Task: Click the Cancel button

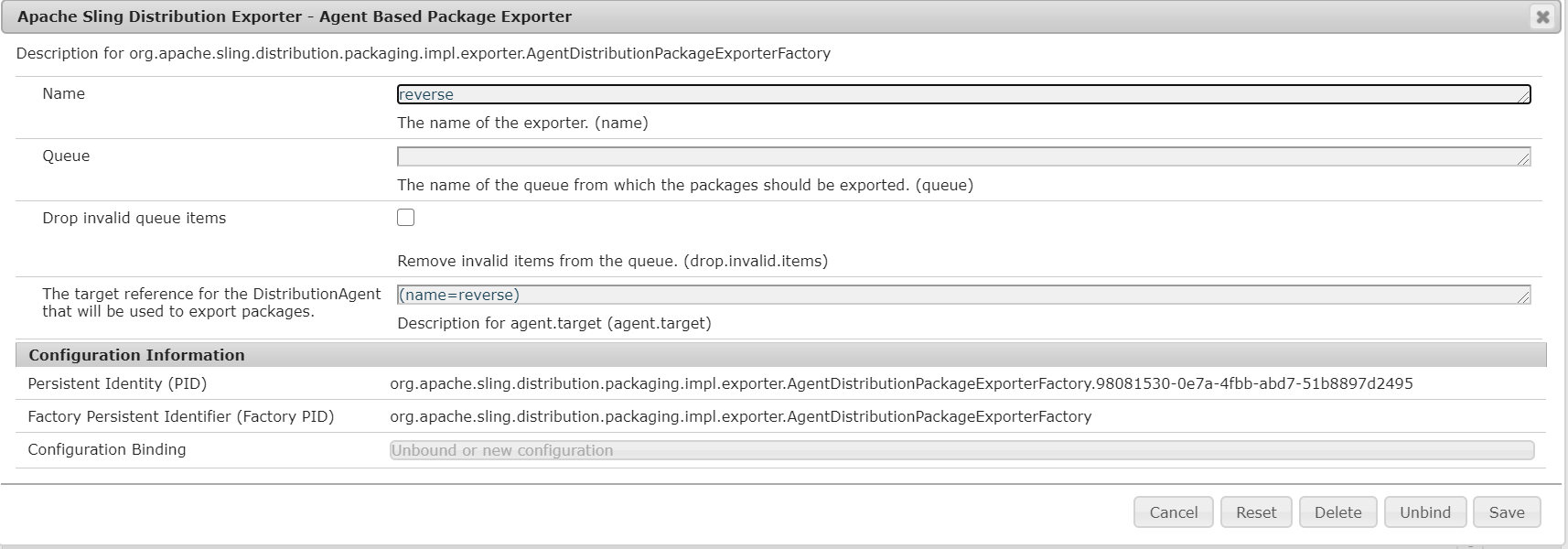Action: [1173, 512]
